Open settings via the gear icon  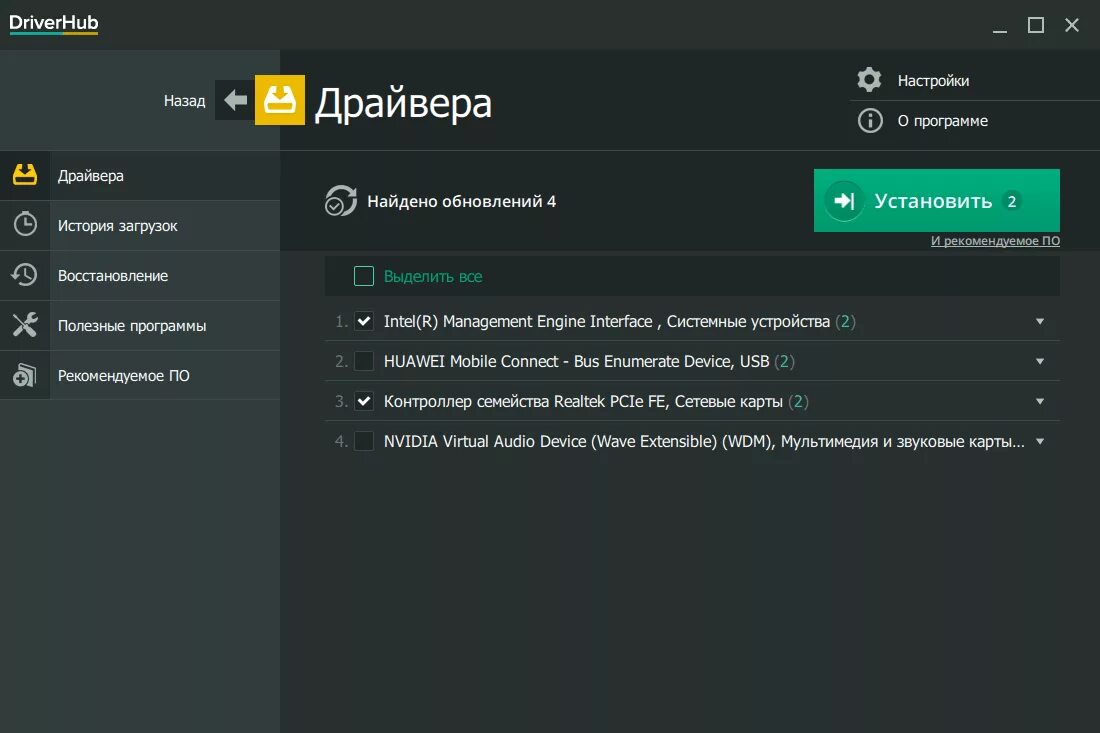tap(870, 80)
